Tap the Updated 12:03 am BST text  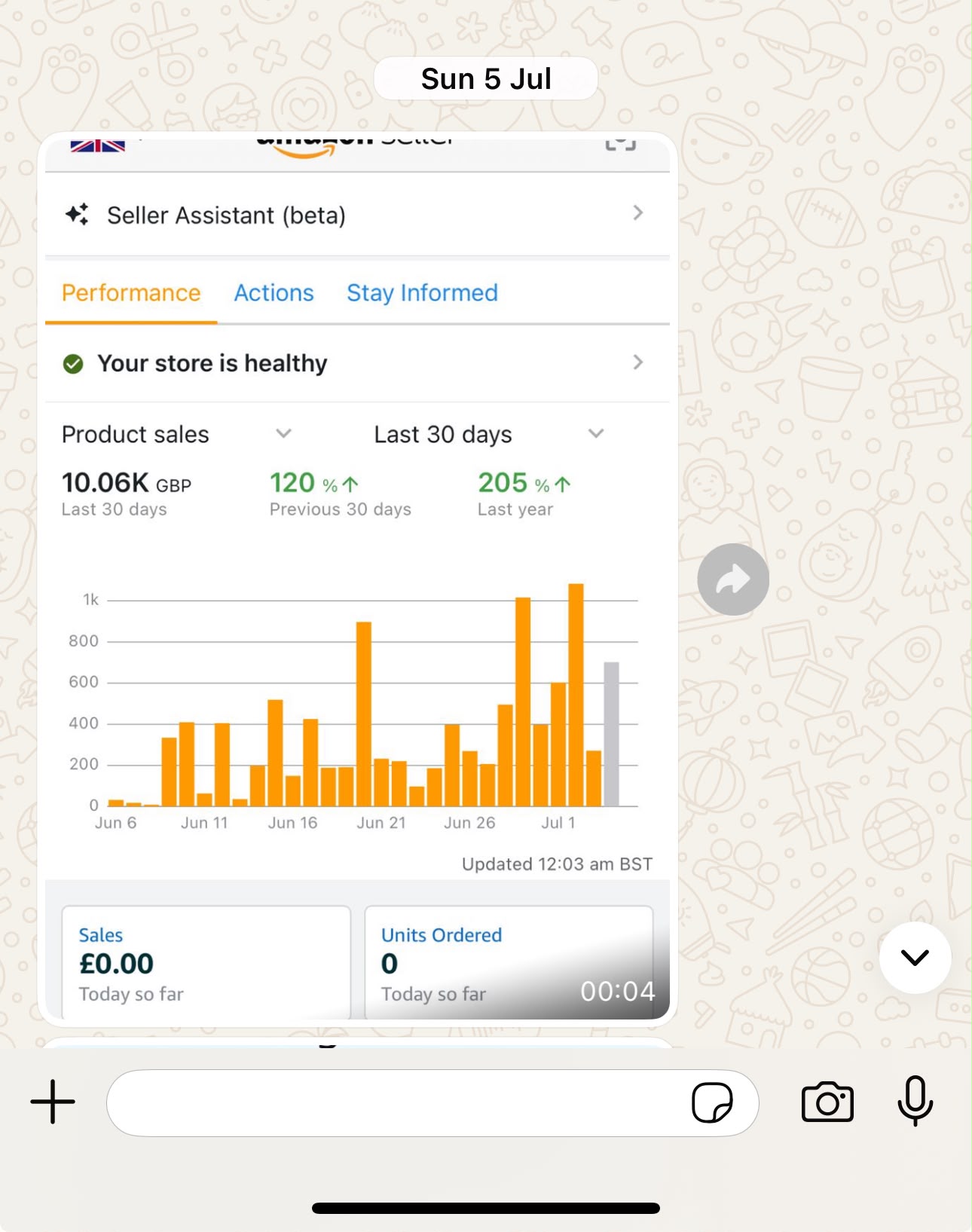558,864
